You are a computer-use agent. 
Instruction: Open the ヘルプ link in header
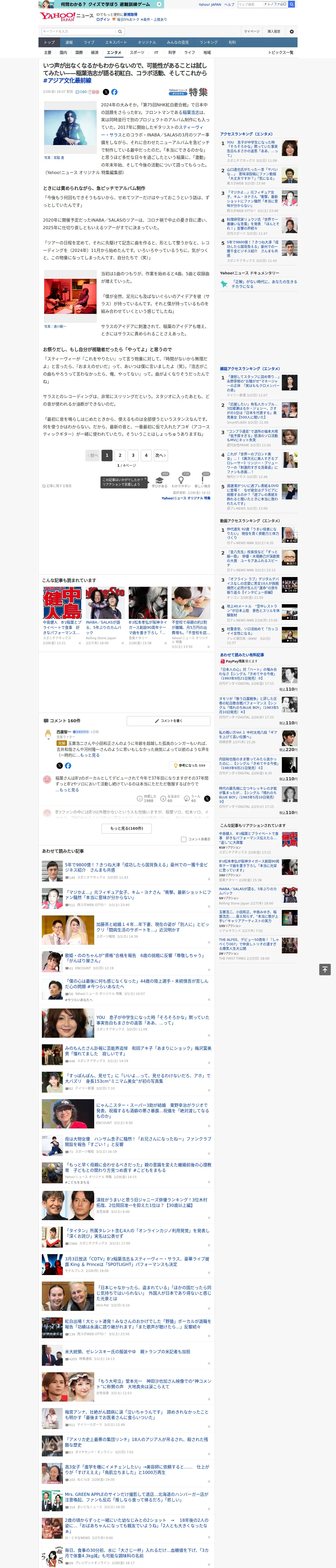pyautogui.click(x=229, y=4)
